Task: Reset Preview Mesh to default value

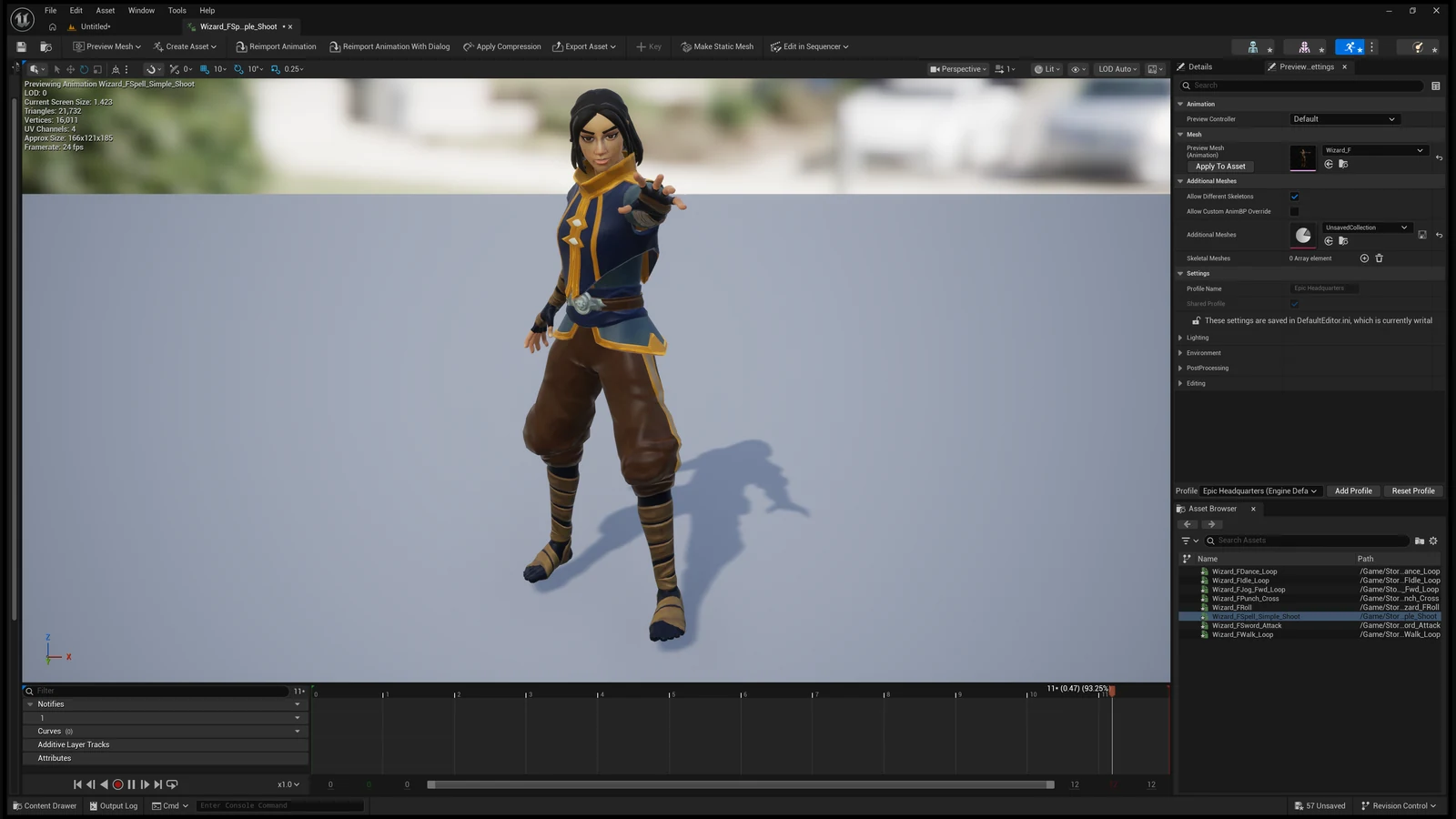Action: click(x=1439, y=158)
